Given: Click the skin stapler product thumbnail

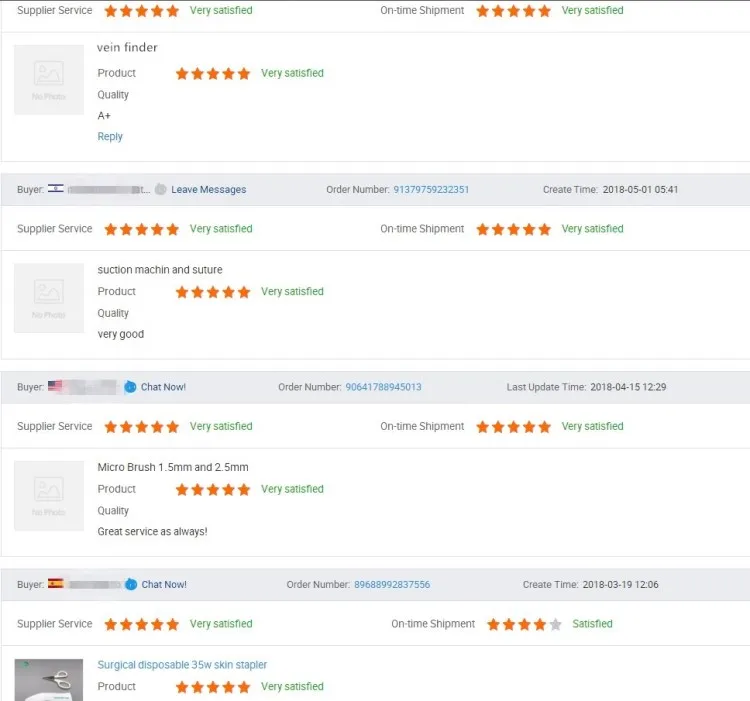Looking at the screenshot, I should point(49,680).
